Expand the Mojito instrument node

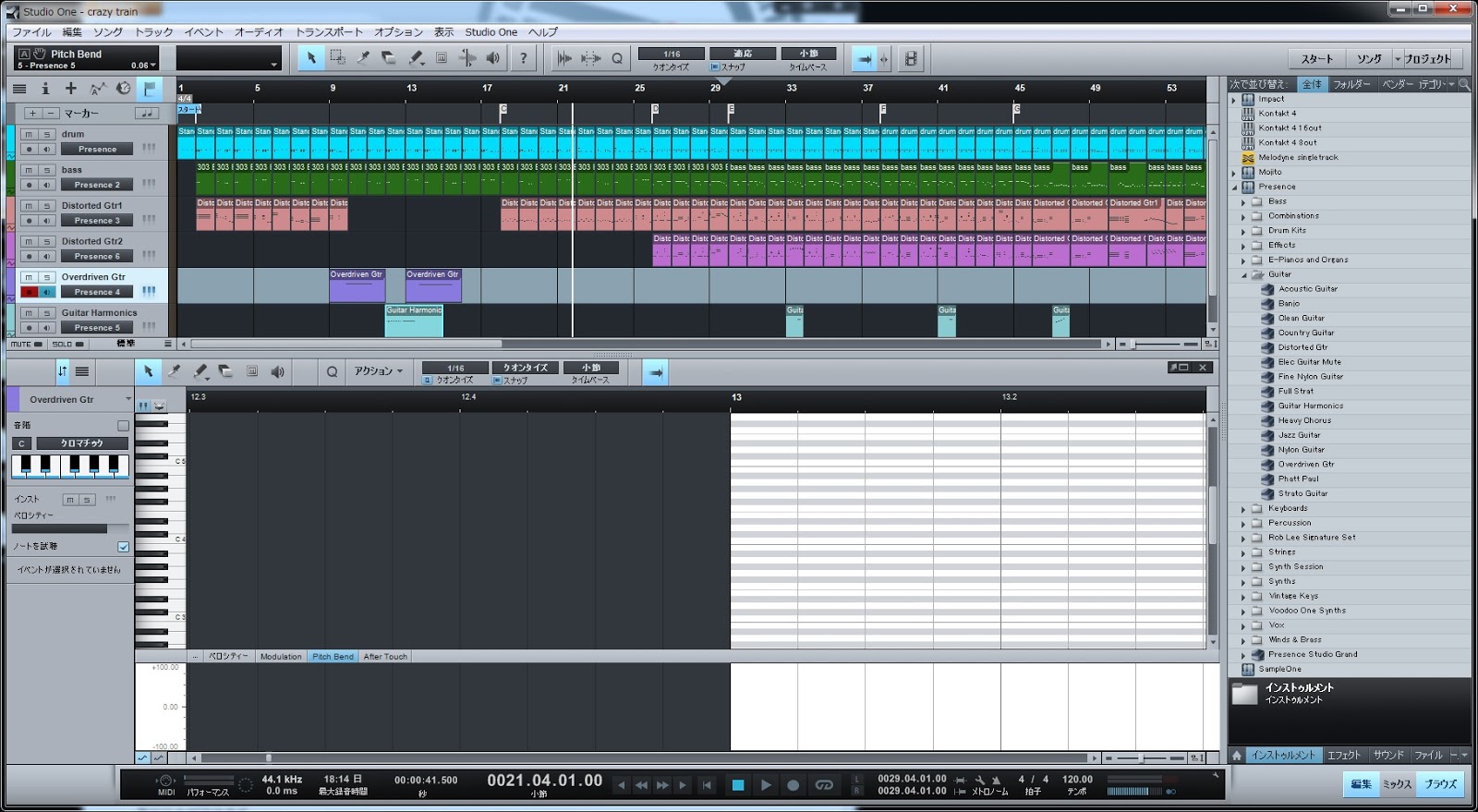click(1234, 173)
